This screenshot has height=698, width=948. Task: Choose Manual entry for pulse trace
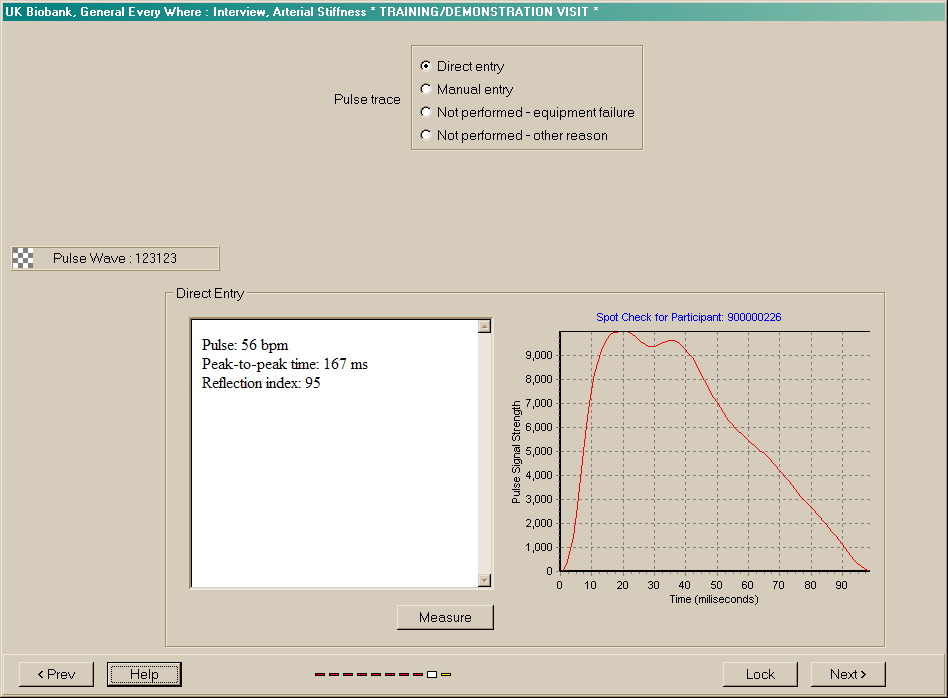coord(426,89)
